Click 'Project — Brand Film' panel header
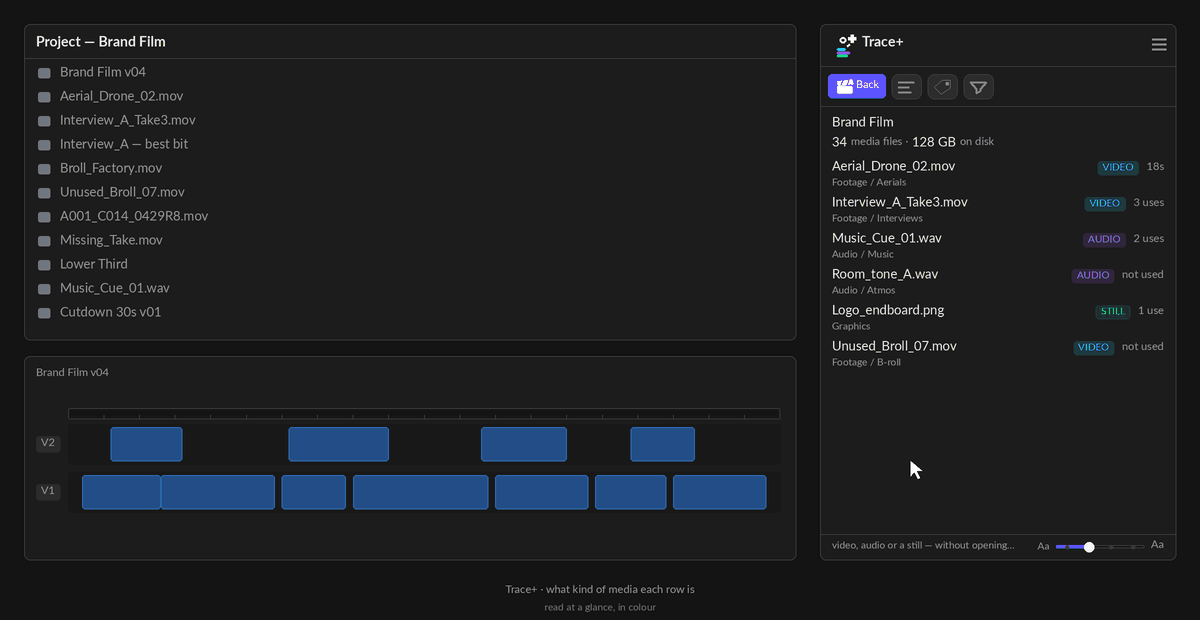This screenshot has width=1200, height=620. coord(101,42)
